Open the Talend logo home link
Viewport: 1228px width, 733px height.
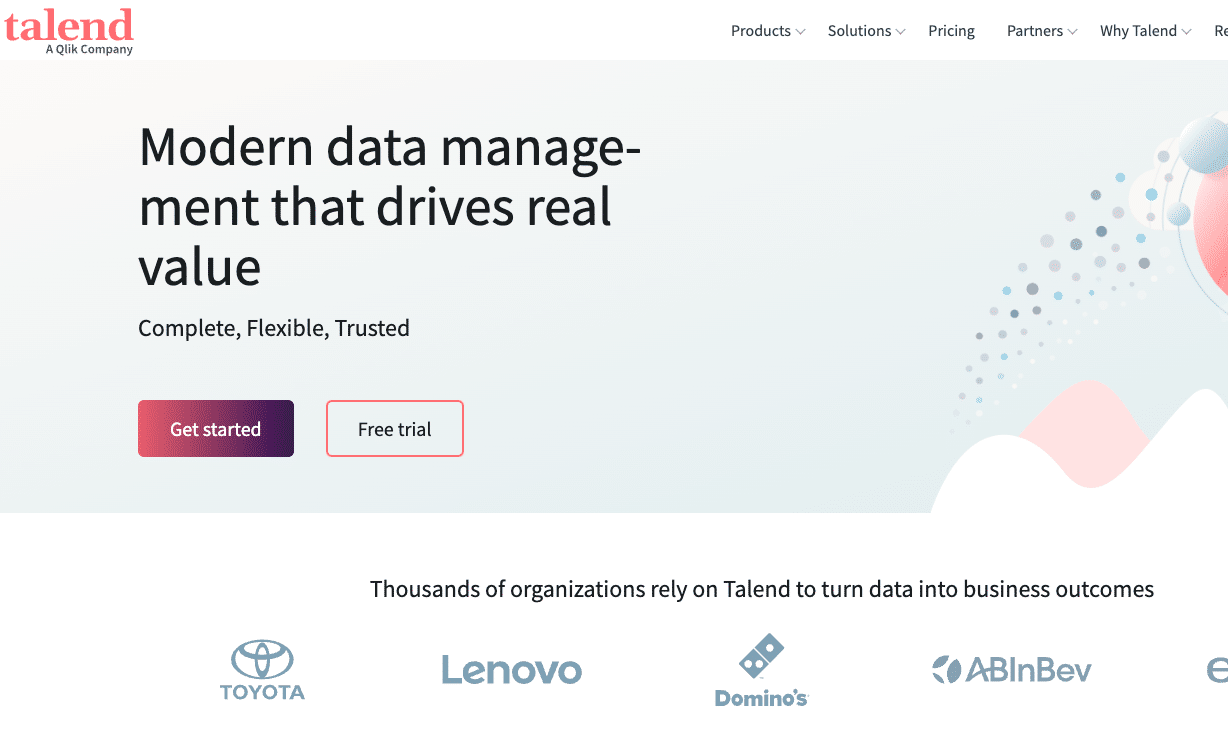(68, 31)
